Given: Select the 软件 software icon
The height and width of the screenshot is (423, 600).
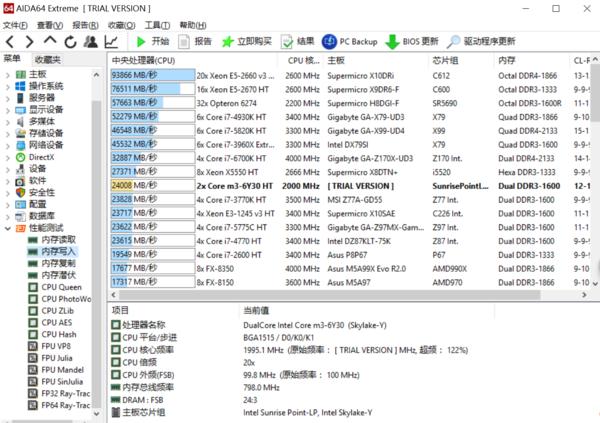Looking at the screenshot, I should [20, 181].
